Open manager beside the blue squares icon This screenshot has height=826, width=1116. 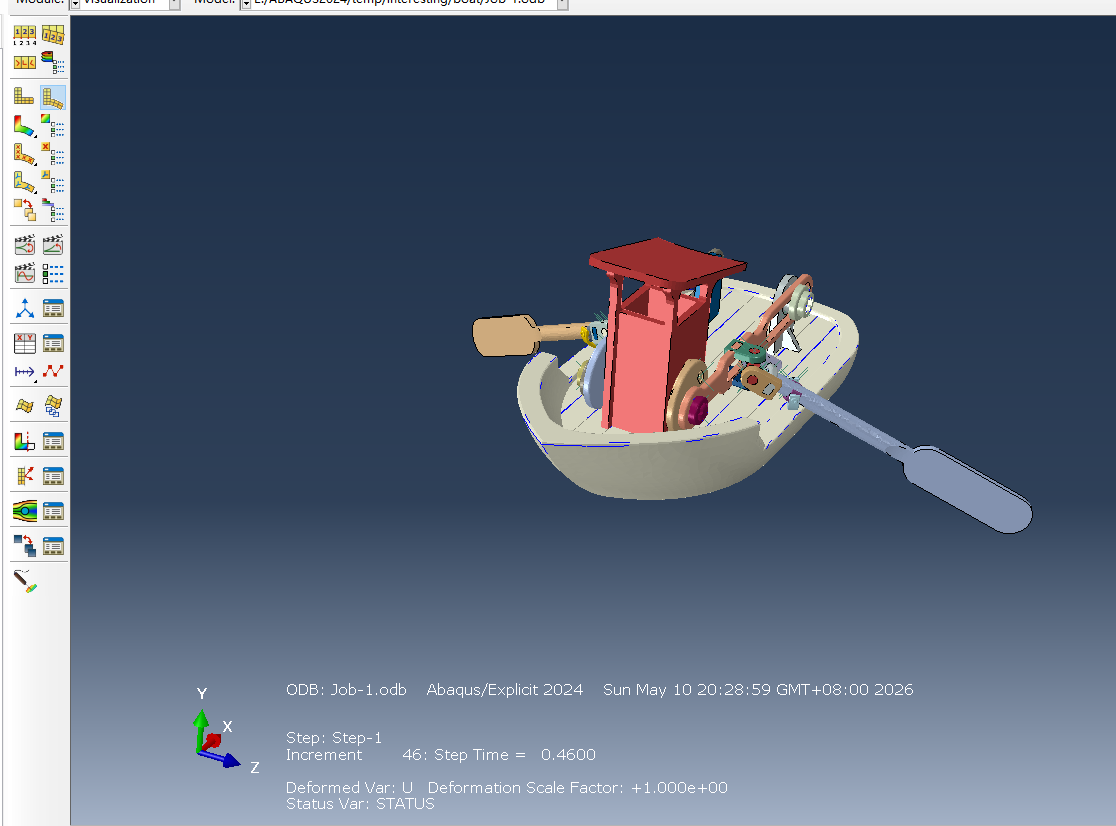click(53, 546)
